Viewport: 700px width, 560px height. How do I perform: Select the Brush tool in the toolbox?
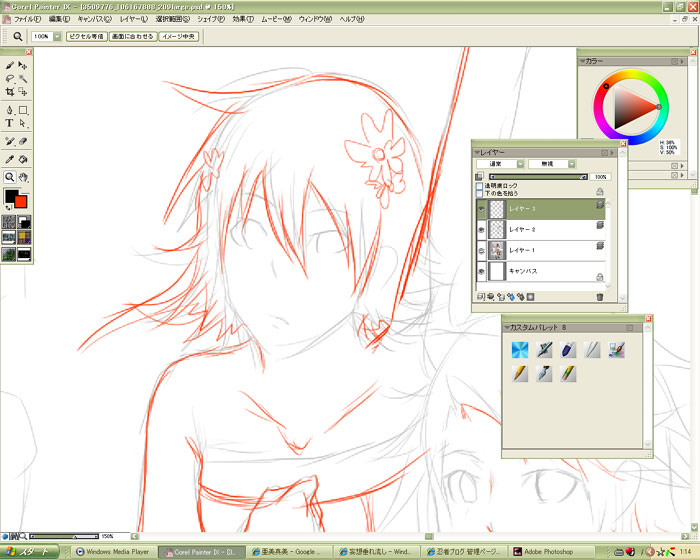pos(10,66)
